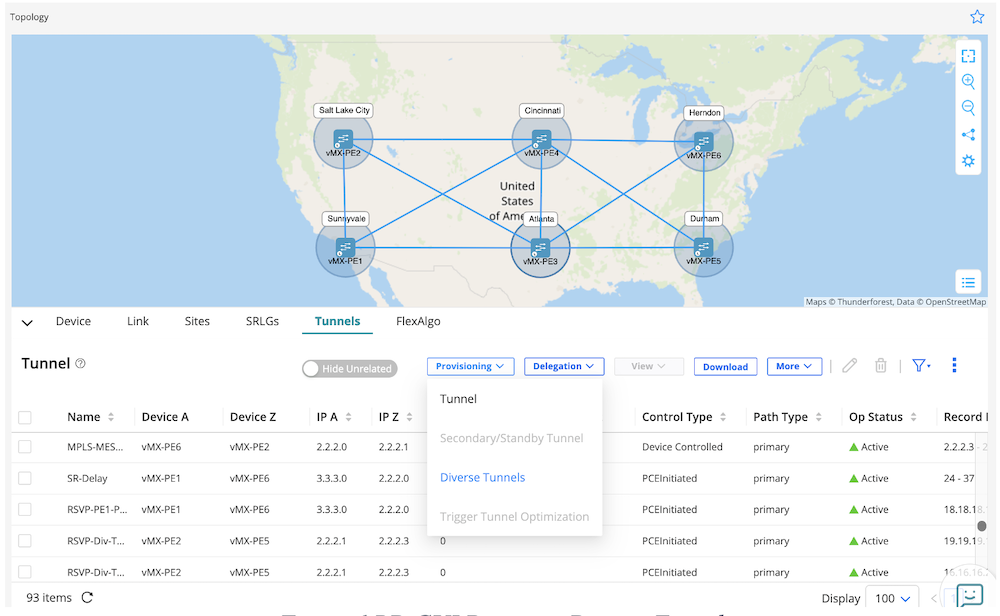Switch to the SRLGs tab

tap(262, 321)
